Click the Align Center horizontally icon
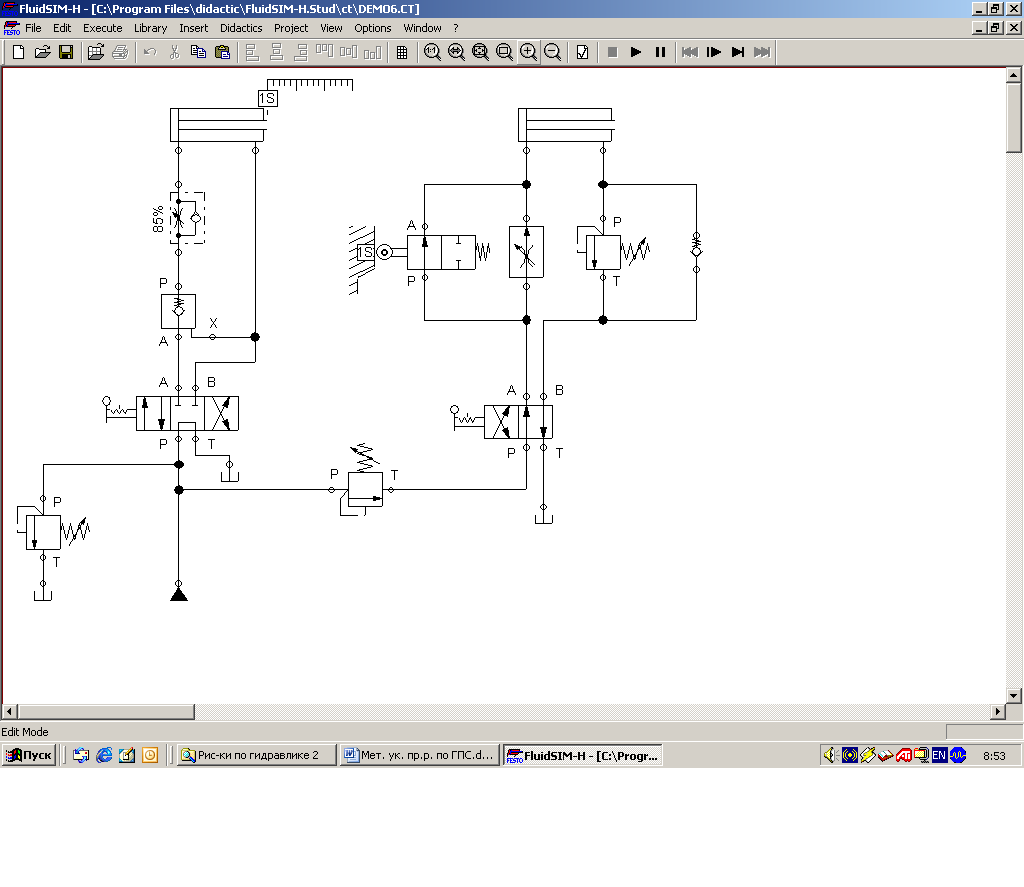 click(276, 52)
